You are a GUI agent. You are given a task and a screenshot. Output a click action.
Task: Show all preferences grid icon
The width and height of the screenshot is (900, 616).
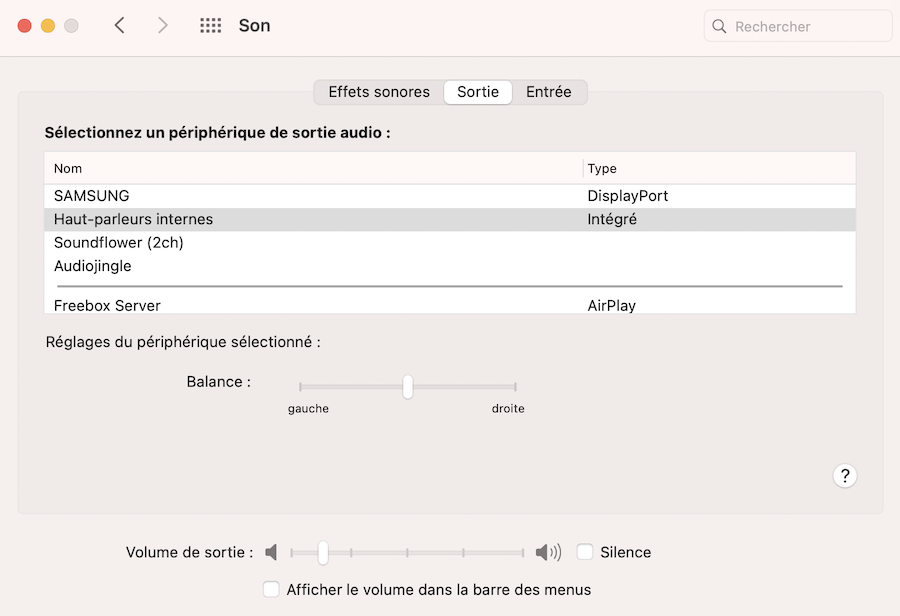[x=210, y=26]
